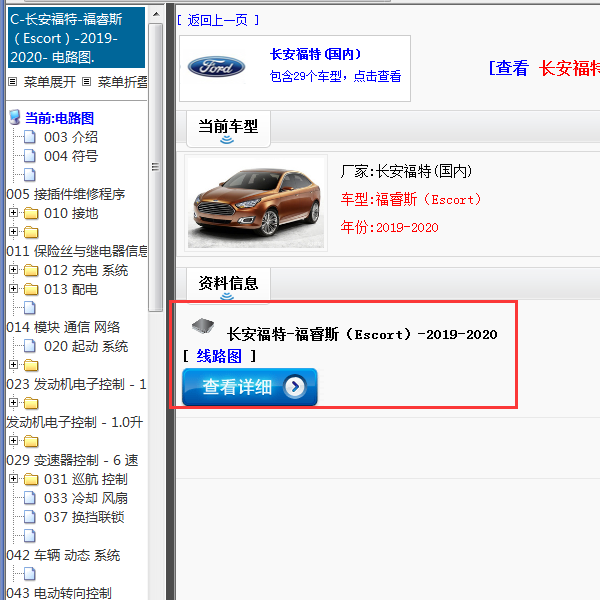Open 005 接插件维修程序 item
The height and width of the screenshot is (600, 600).
(x=66, y=194)
